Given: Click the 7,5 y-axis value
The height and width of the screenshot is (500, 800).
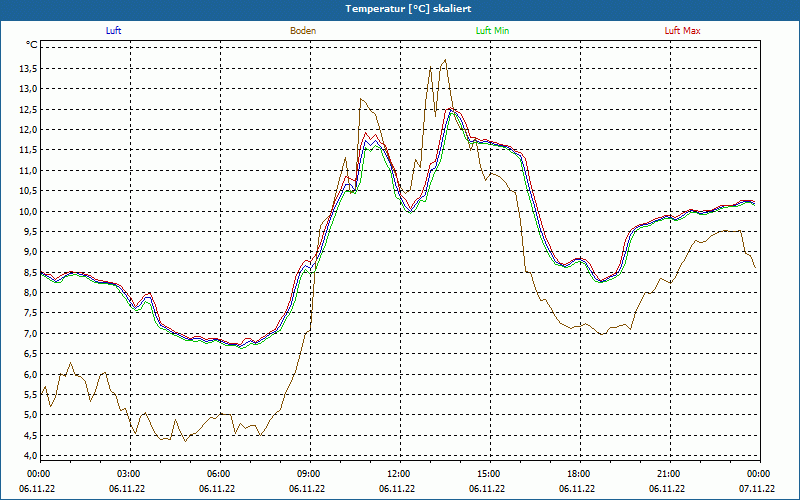Looking at the screenshot, I should pyautogui.click(x=31, y=313).
